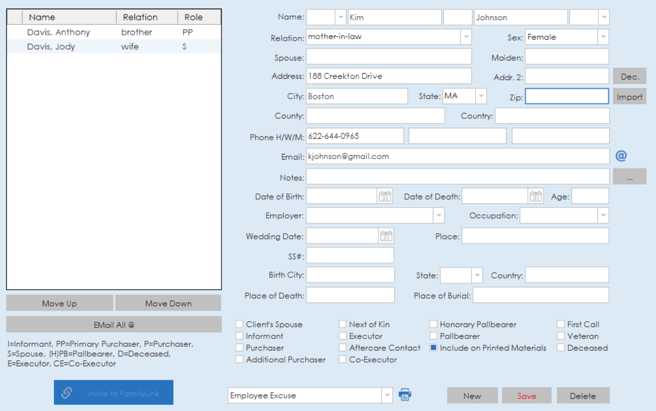Image resolution: width=656 pixels, height=411 pixels.
Task: Enable the Veteran checkbox
Action: [x=561, y=336]
